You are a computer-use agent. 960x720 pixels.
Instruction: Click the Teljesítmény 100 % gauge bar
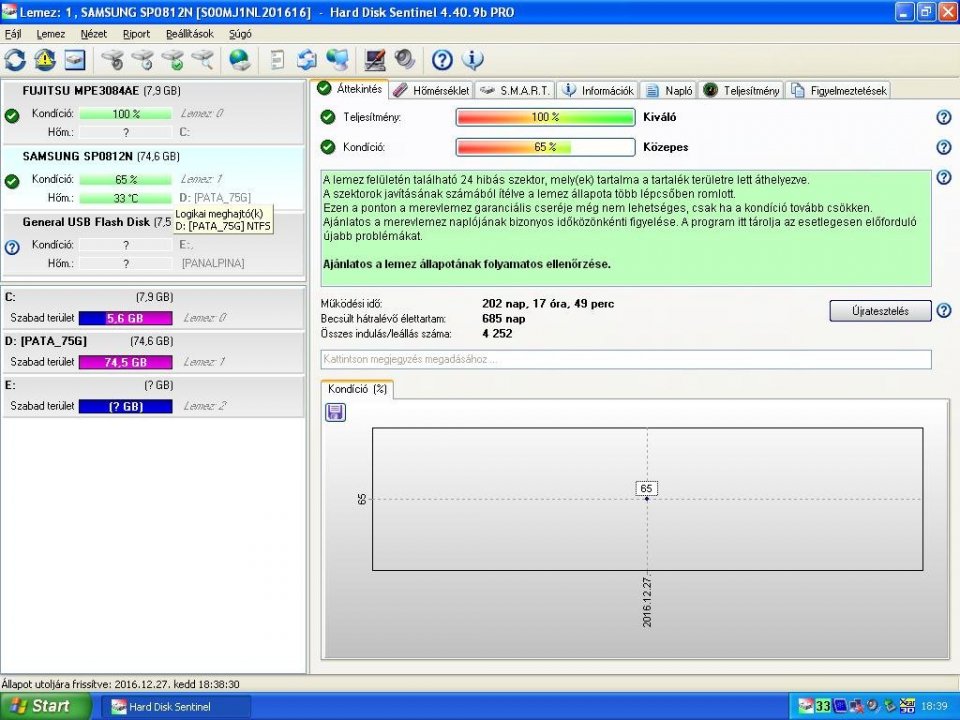point(545,117)
